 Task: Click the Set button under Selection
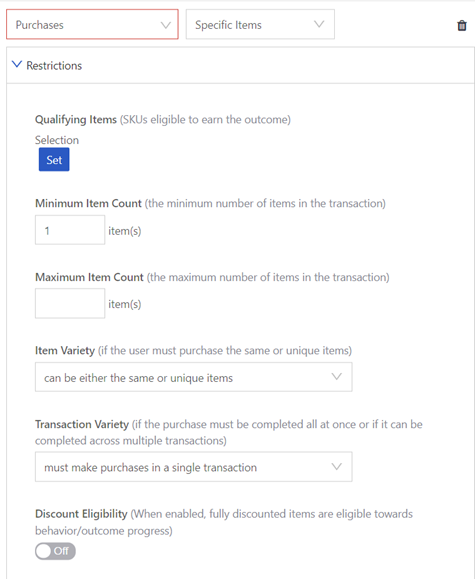54,160
